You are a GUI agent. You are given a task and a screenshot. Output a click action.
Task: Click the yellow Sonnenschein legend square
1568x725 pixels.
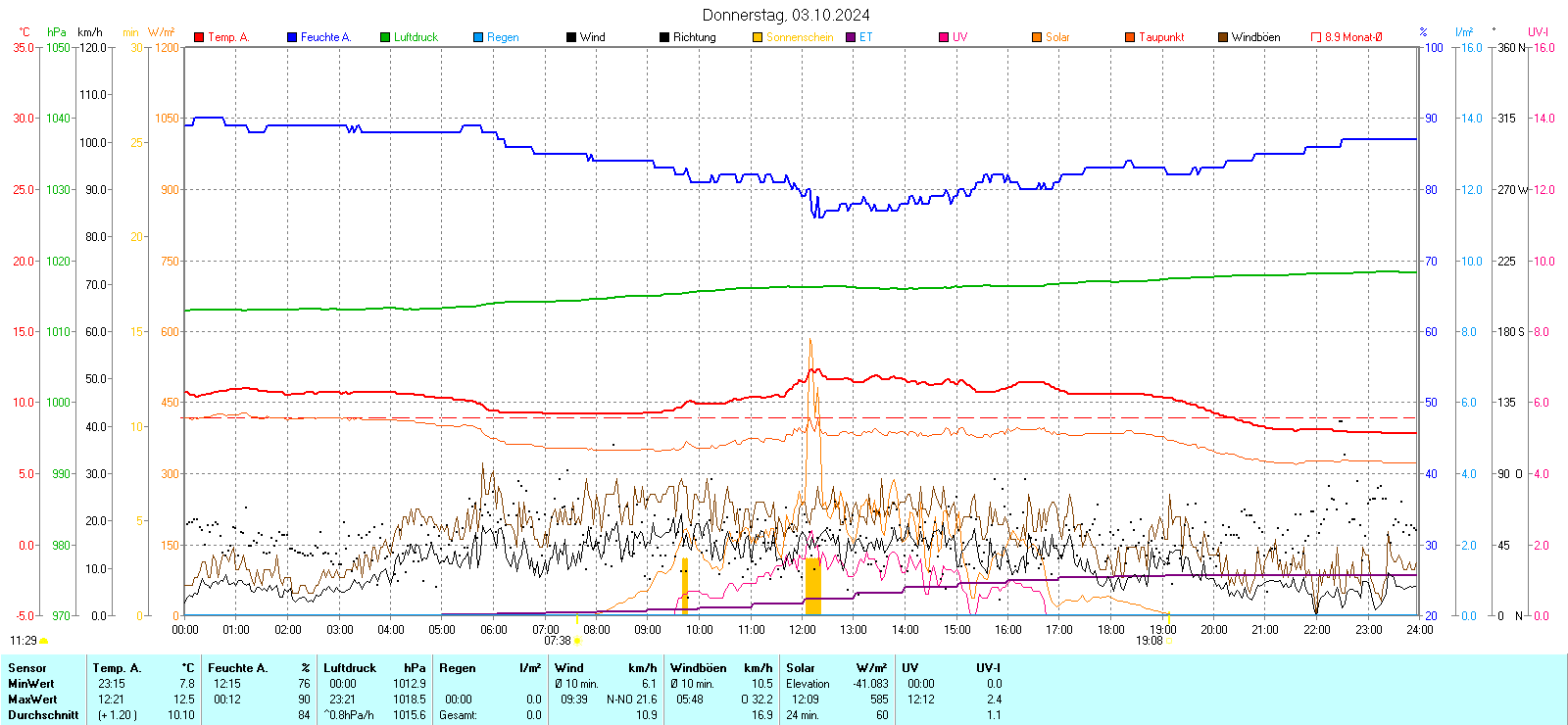click(758, 37)
